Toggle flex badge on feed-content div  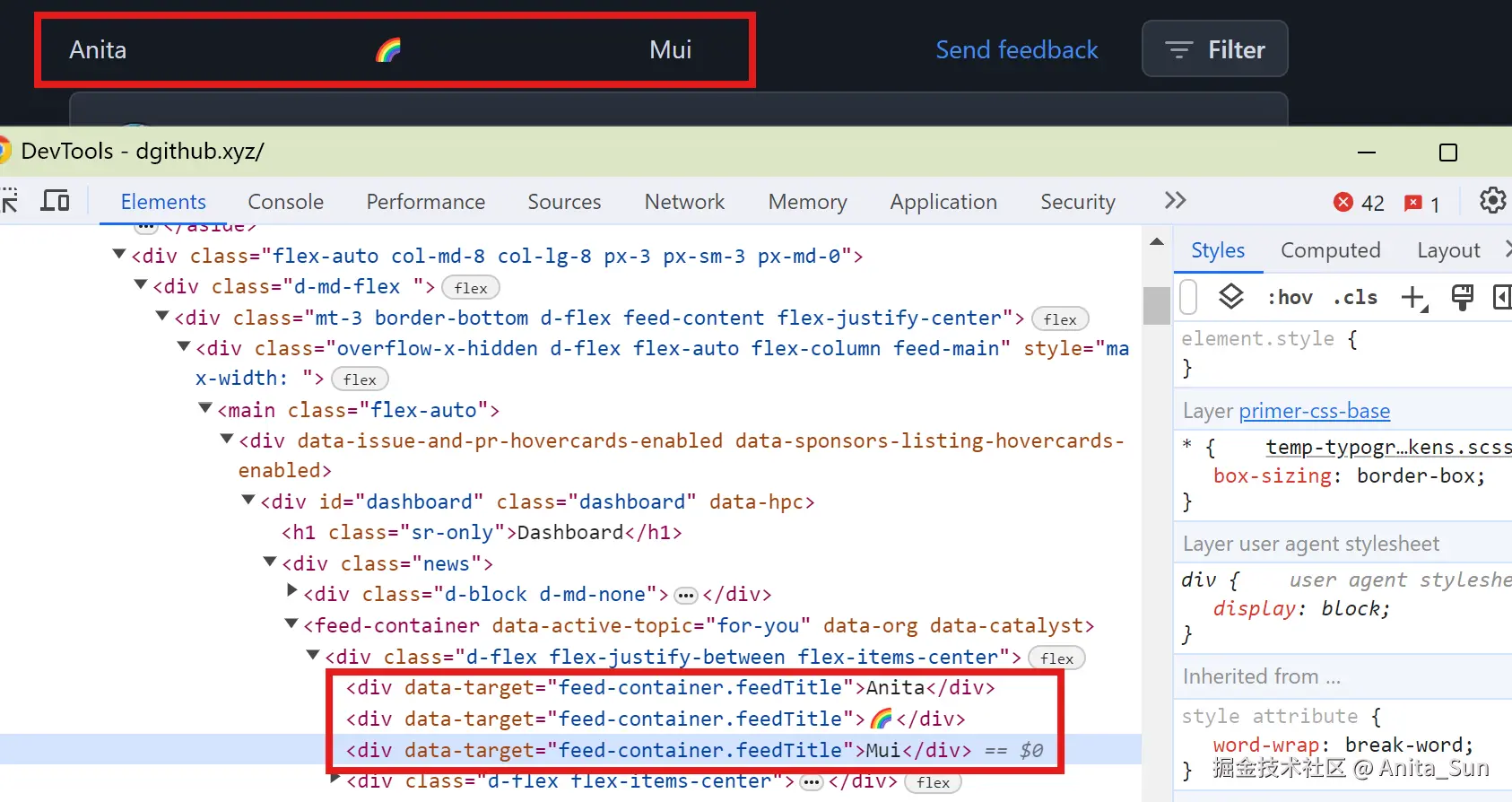pyautogui.click(x=1060, y=319)
